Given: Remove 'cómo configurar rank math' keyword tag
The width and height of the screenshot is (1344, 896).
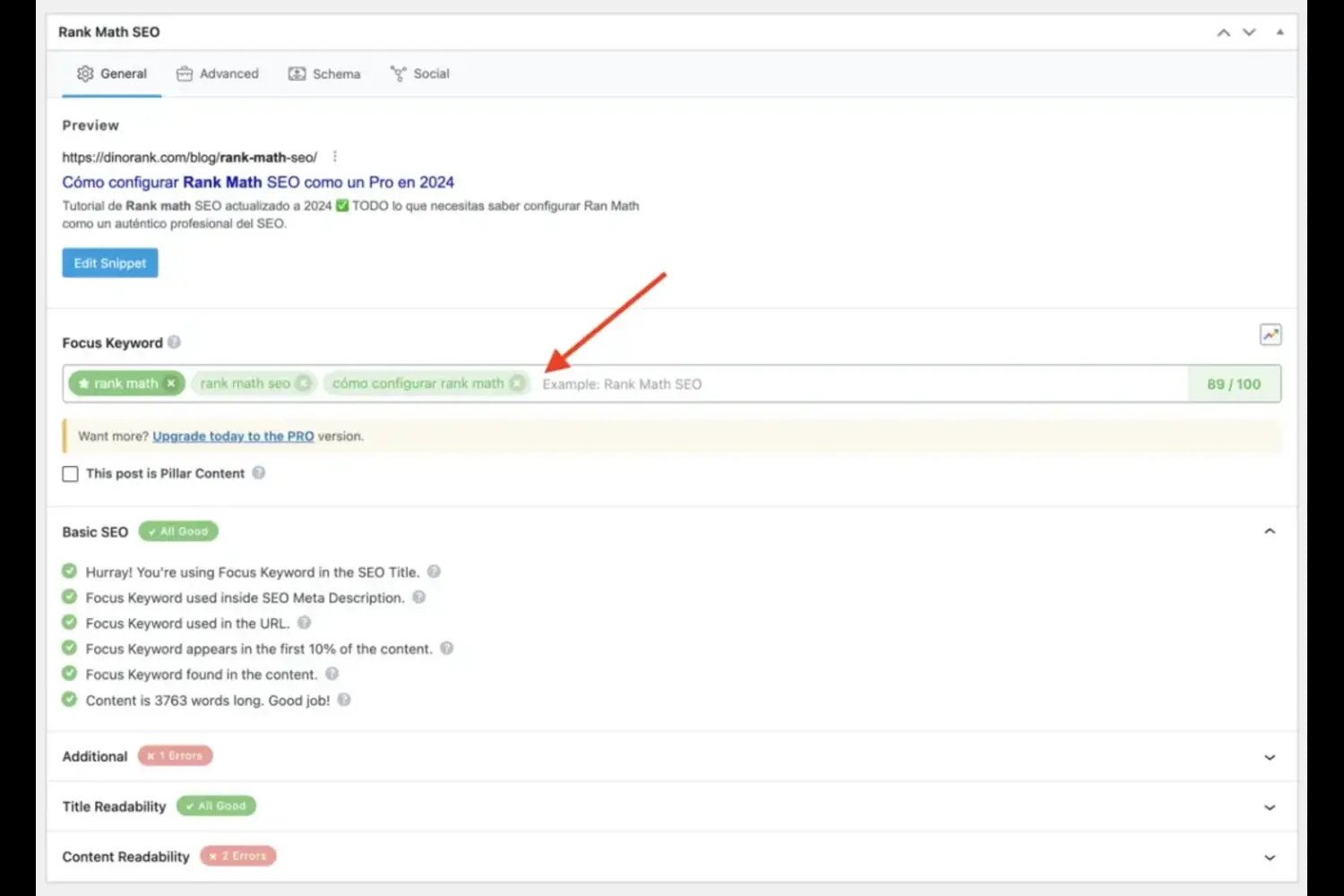Looking at the screenshot, I should [x=517, y=383].
